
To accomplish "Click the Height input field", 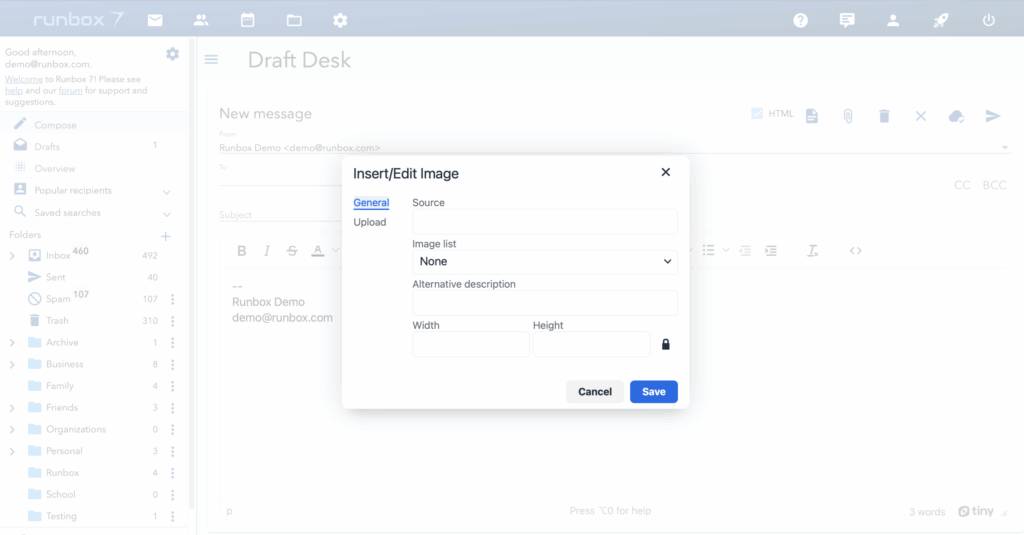I will coord(592,344).
